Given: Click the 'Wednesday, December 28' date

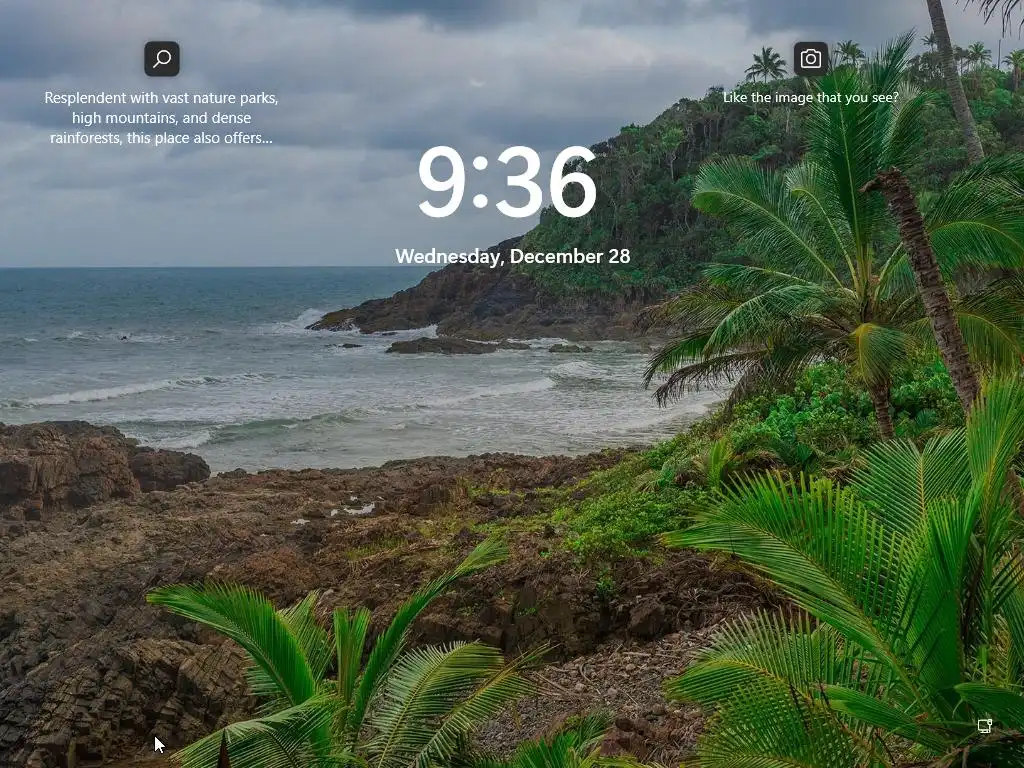Looking at the screenshot, I should coord(513,256).
